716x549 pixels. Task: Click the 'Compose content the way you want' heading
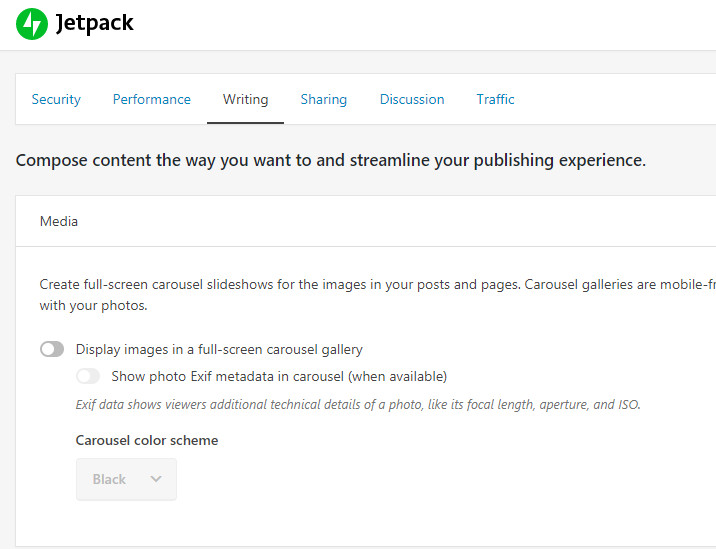pyautogui.click(x=331, y=160)
